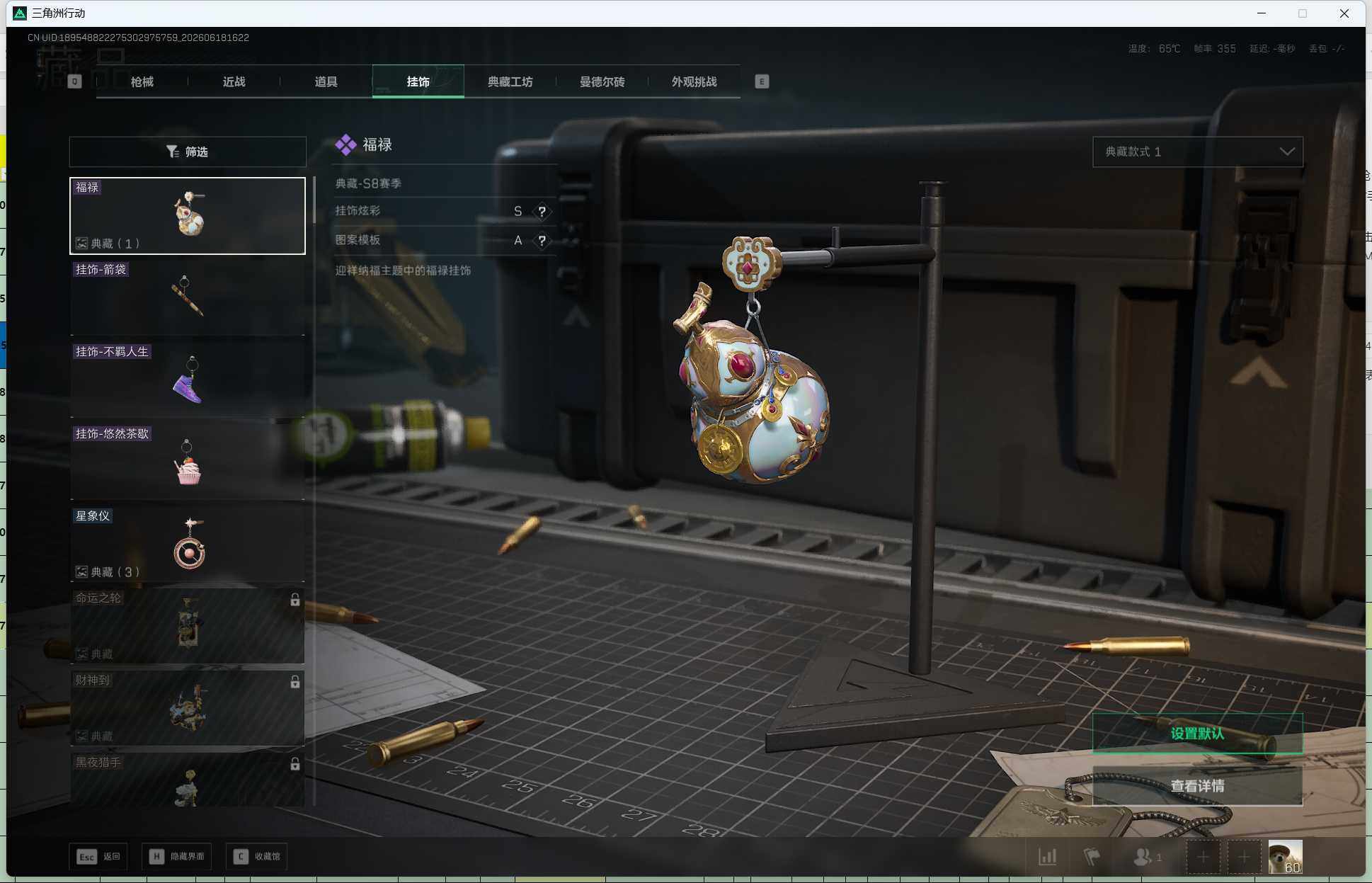Open the squad members icon showing 1
This screenshot has height=883, width=1372.
click(x=1147, y=858)
